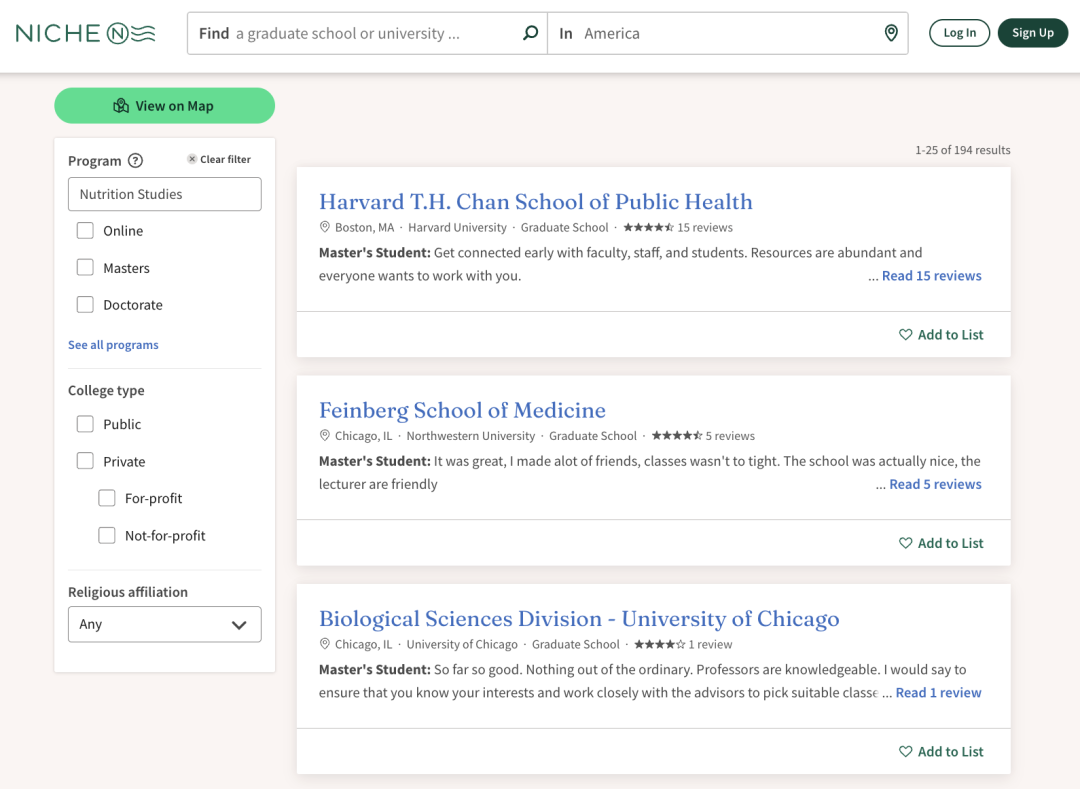Viewport: 1080px width, 789px height.
Task: Click the Sign Up button
Action: pyautogui.click(x=1032, y=33)
